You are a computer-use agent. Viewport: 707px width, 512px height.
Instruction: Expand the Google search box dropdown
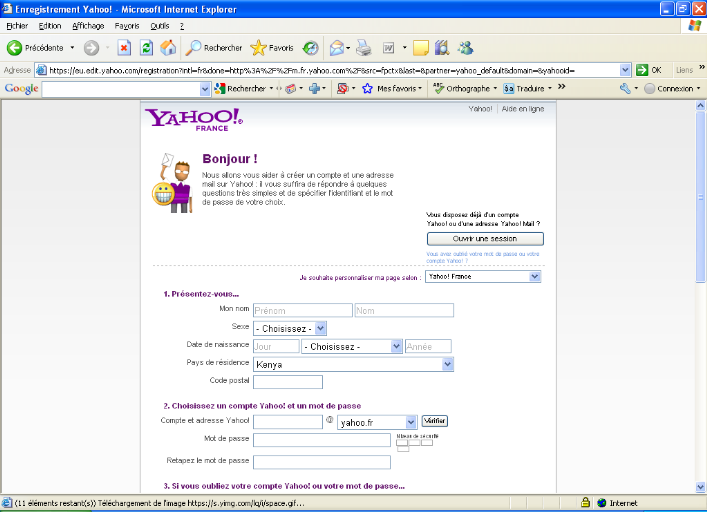pos(205,89)
